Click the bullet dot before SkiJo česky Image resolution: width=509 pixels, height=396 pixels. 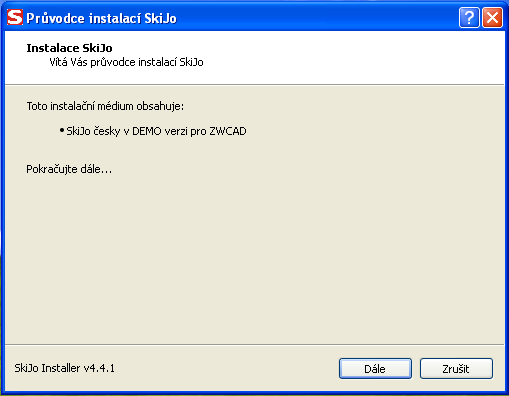click(x=62, y=130)
